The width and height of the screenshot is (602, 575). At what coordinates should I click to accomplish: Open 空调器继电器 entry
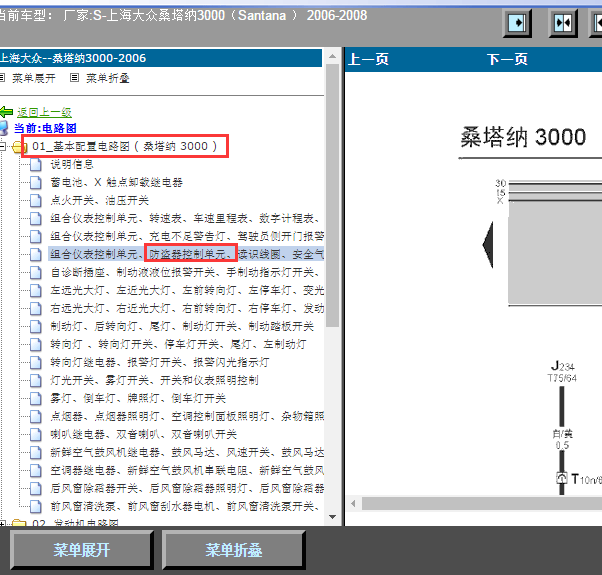click(x=187, y=470)
